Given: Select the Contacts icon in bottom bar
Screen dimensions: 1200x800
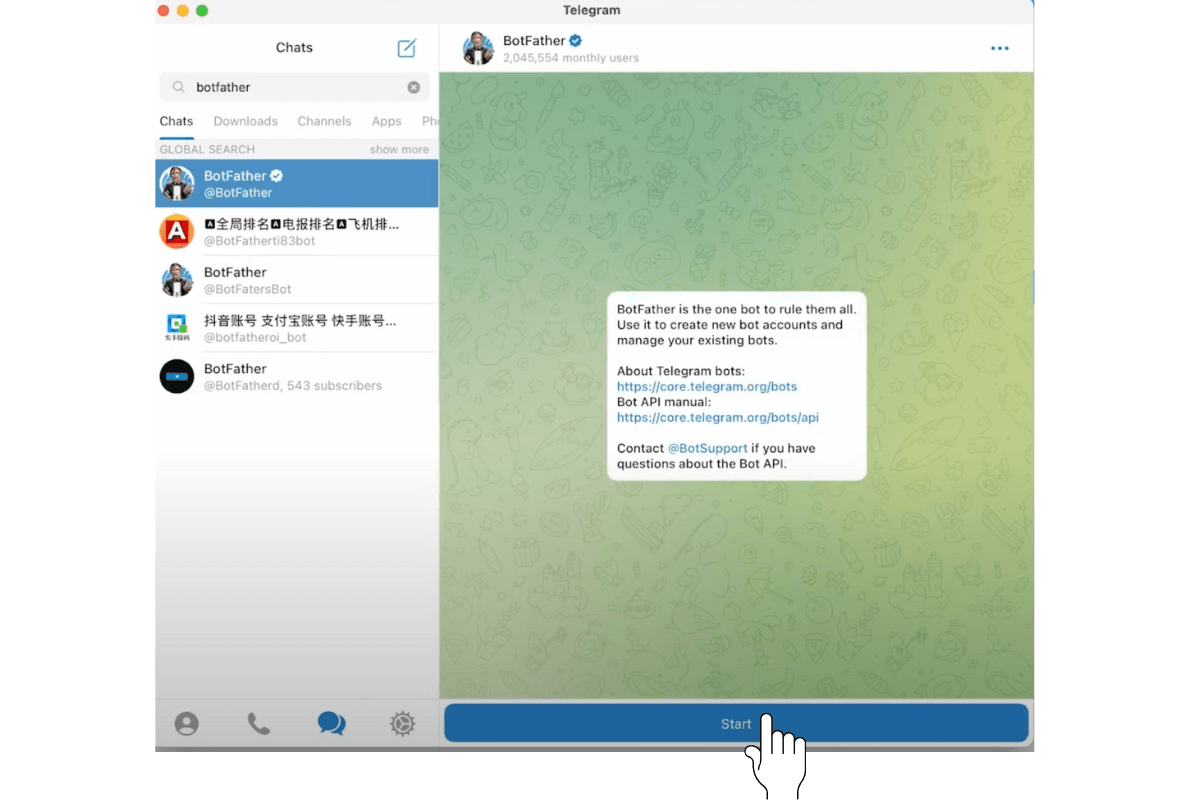Looking at the screenshot, I should click(187, 723).
